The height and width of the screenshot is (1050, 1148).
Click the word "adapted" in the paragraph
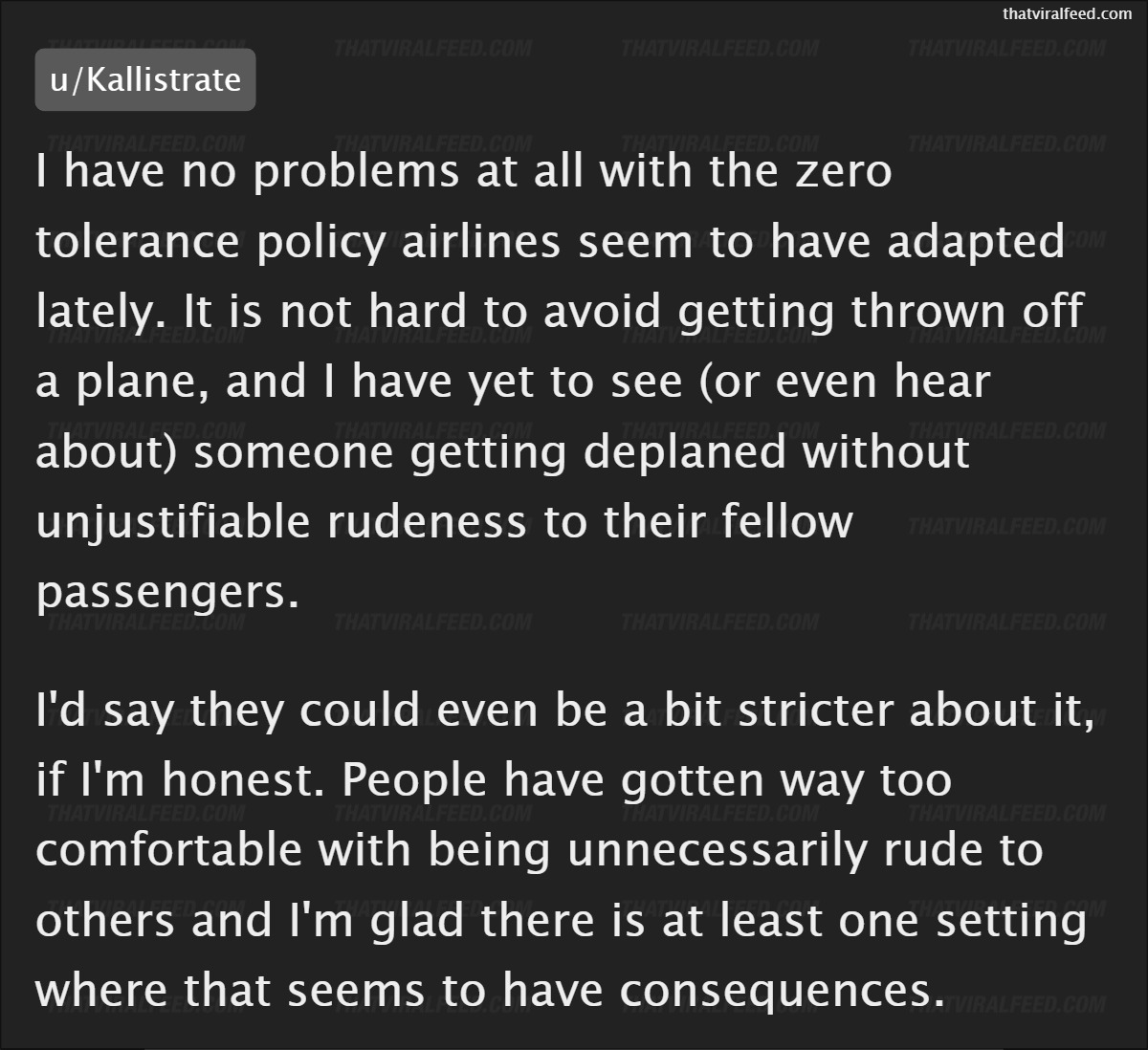tap(976, 243)
